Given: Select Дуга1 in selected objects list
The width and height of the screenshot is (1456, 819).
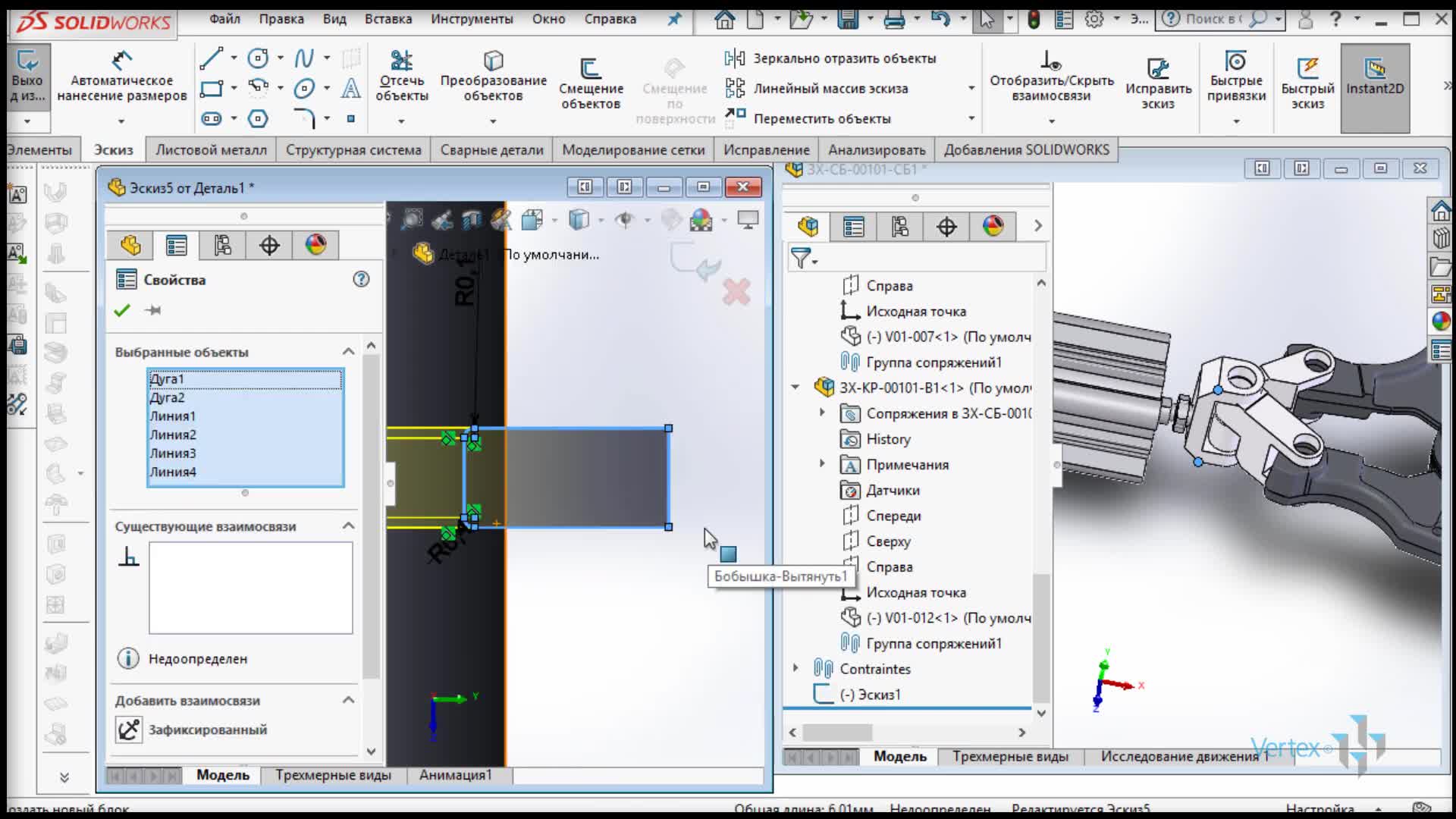Looking at the screenshot, I should (x=245, y=379).
